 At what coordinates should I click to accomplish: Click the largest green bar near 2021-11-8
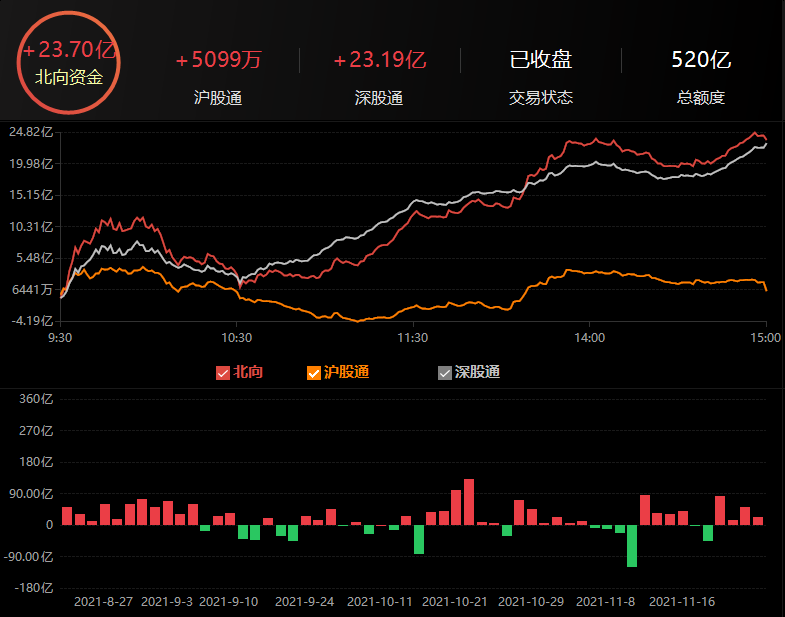point(632,545)
